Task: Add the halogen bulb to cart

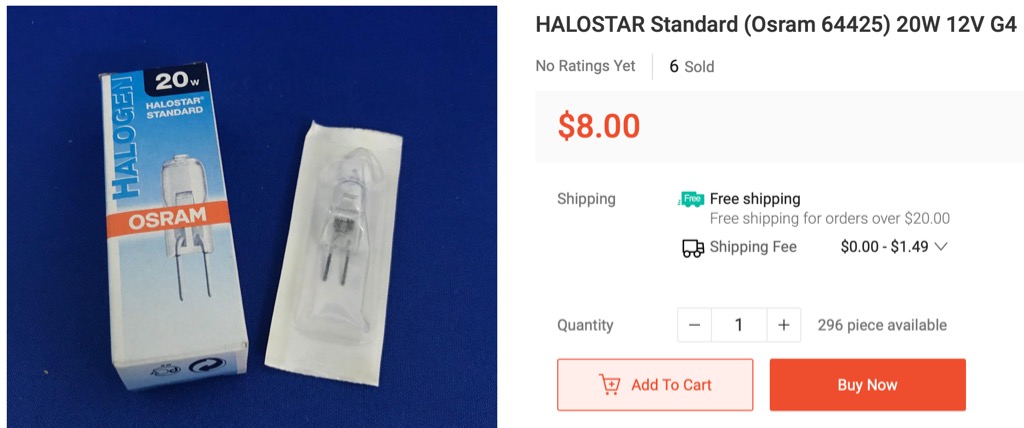Action: pyautogui.click(x=655, y=385)
